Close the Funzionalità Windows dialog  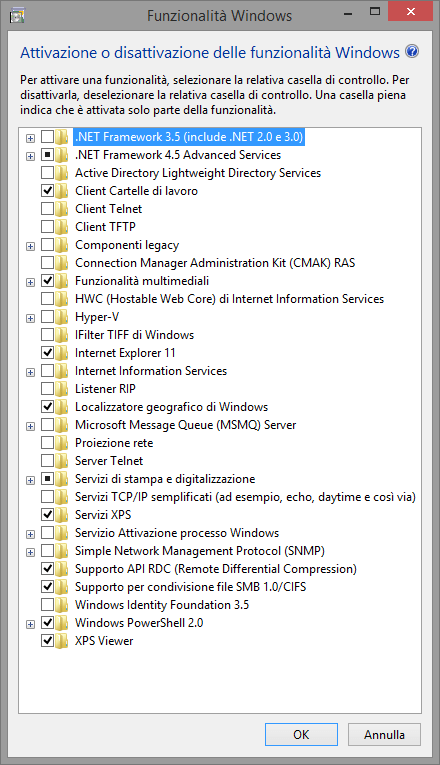pyautogui.click(x=410, y=12)
